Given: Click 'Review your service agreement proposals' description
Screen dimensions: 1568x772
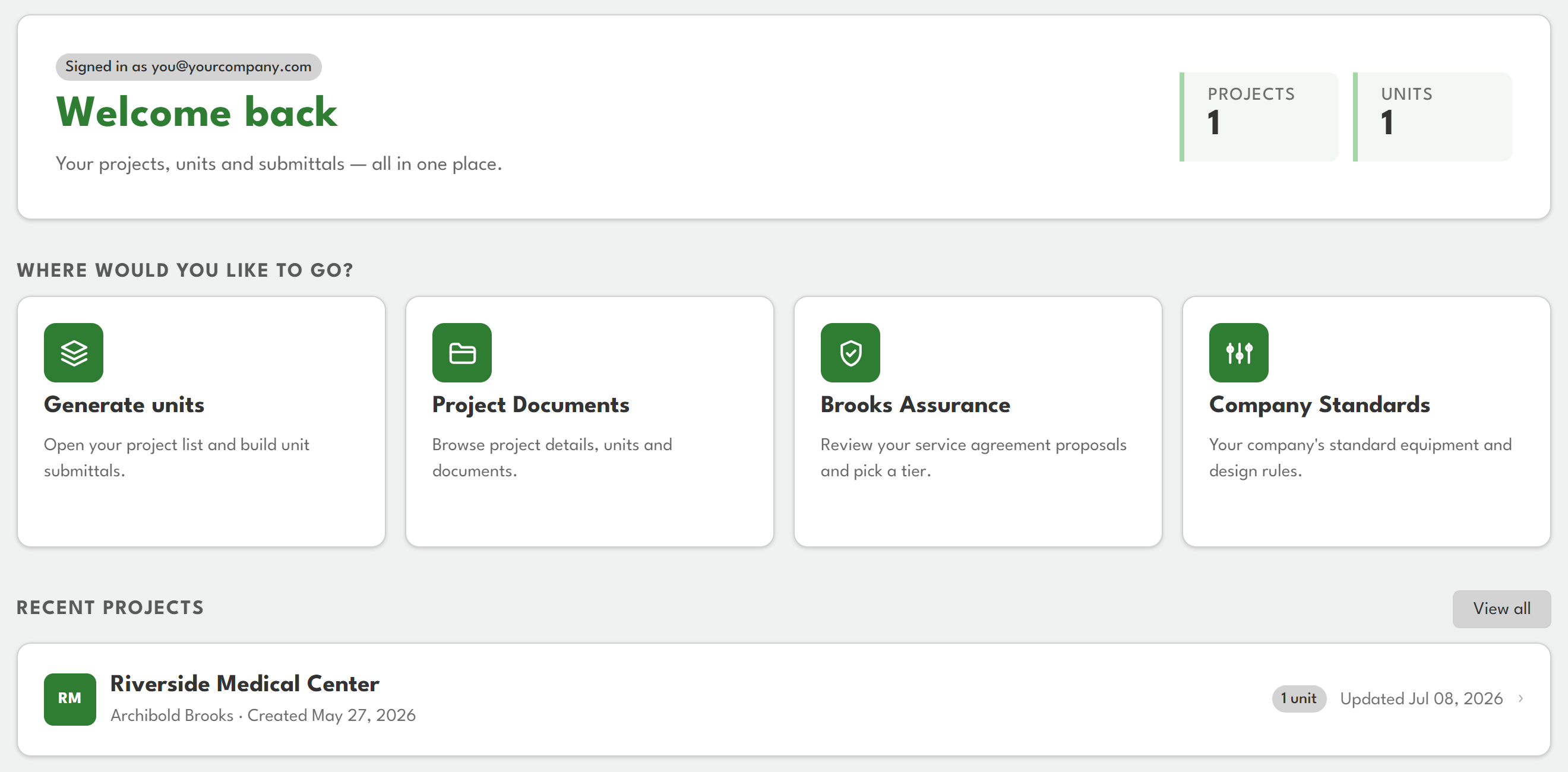Looking at the screenshot, I should pyautogui.click(x=973, y=458).
